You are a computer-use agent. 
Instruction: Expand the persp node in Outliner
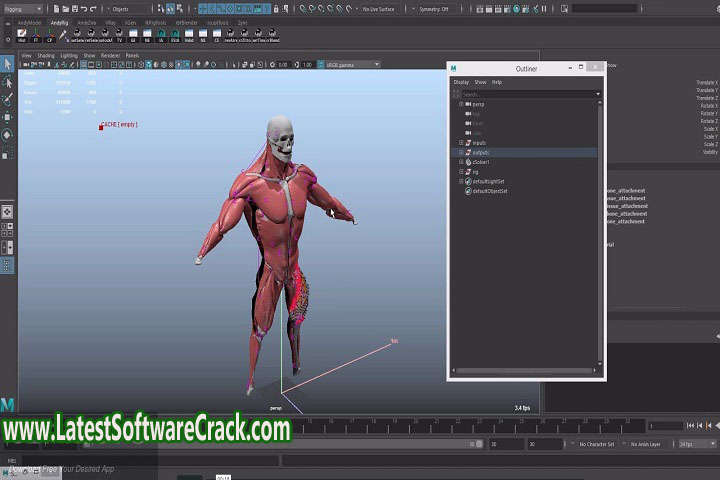point(461,104)
